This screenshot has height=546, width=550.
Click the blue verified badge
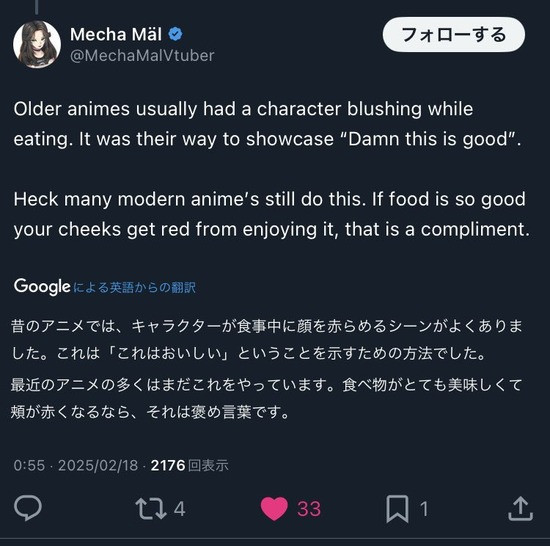pos(175,34)
